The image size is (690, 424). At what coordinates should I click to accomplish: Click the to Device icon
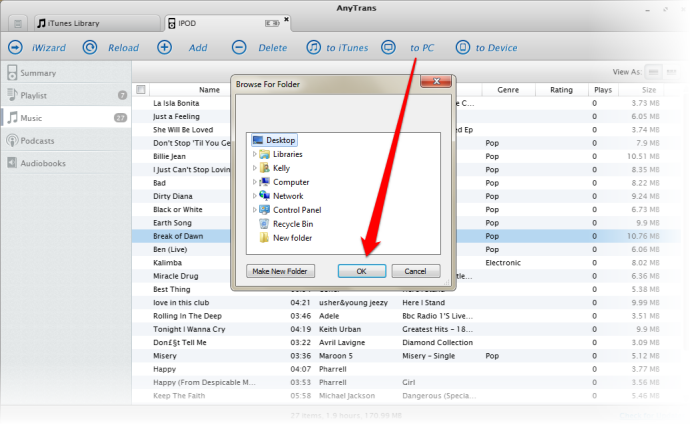click(x=462, y=47)
